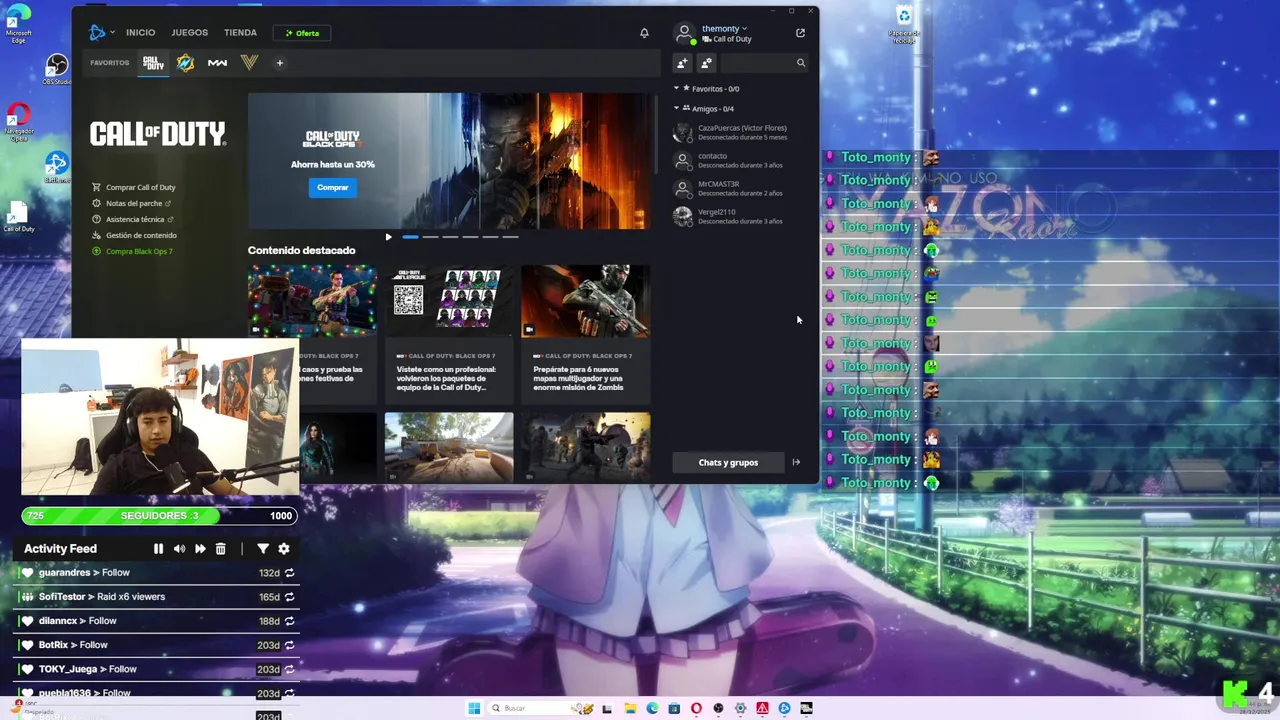
Task: Expand the themonty account dropdown
Action: click(x=725, y=29)
